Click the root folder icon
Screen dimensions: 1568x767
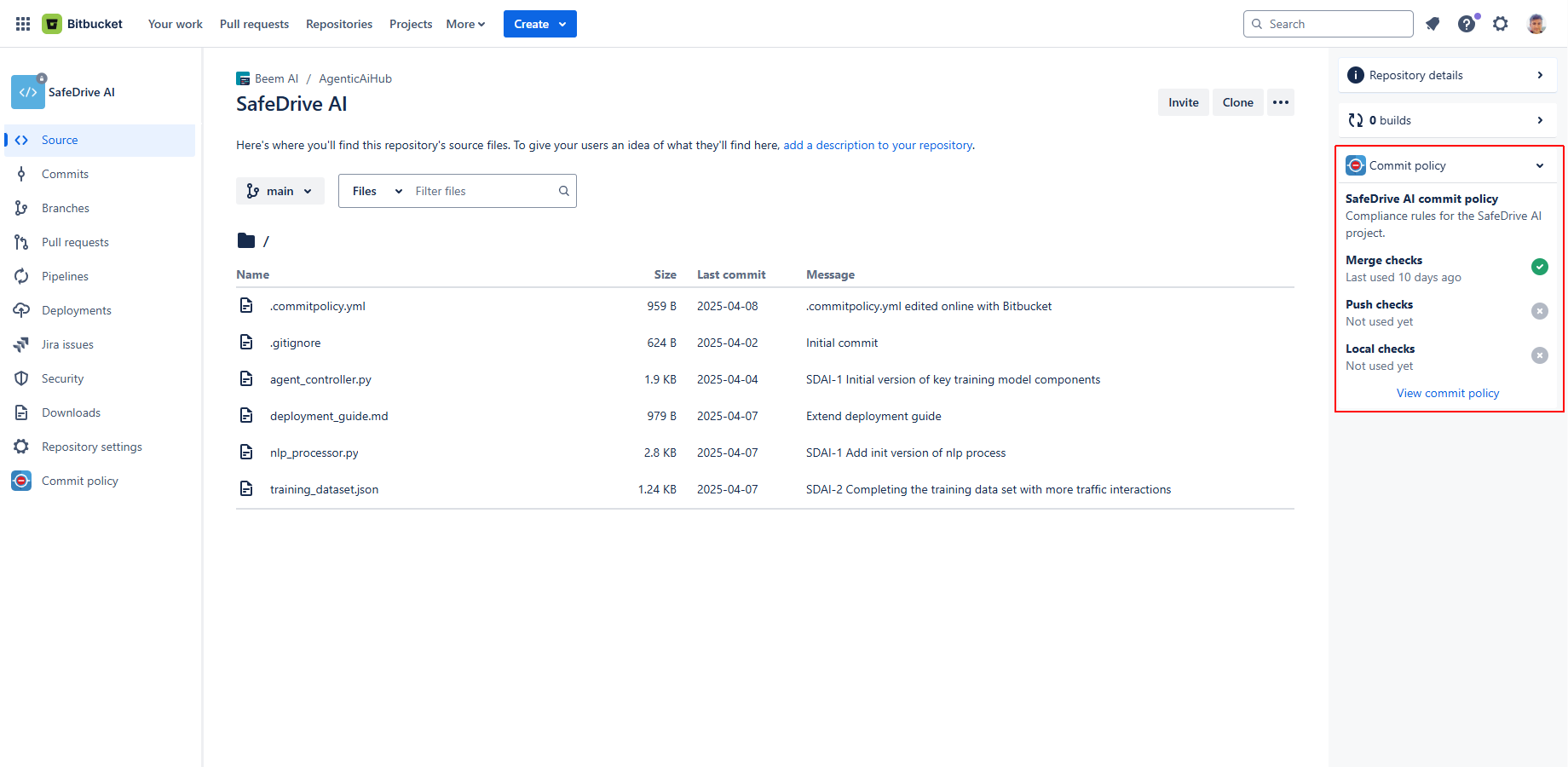pyautogui.click(x=246, y=240)
